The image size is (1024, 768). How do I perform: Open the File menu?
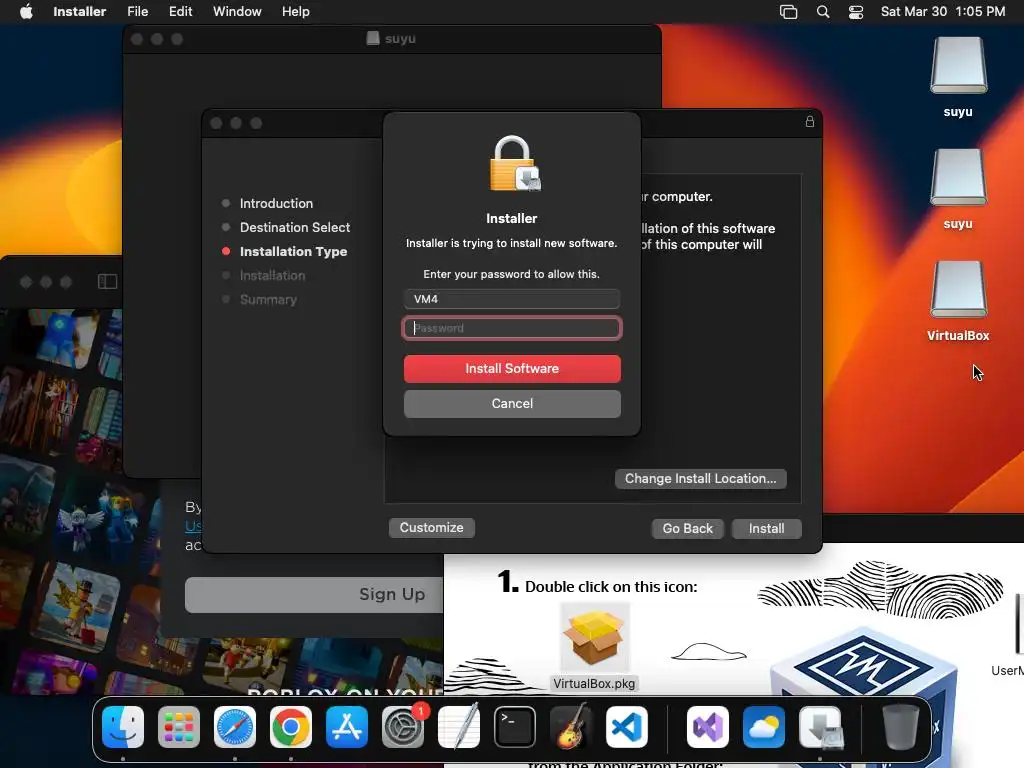137,11
